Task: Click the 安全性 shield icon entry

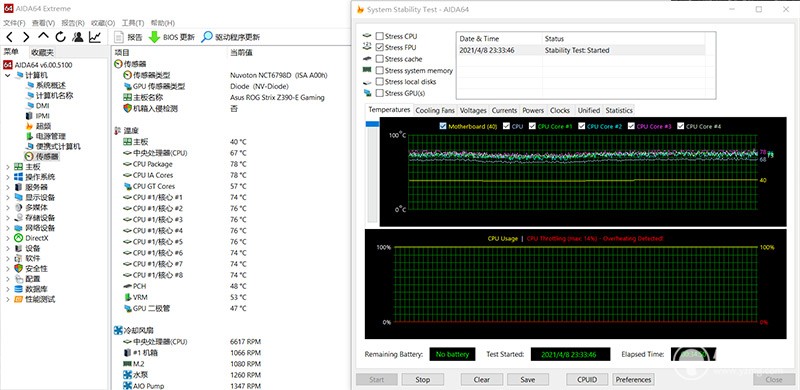Action: (x=18, y=269)
